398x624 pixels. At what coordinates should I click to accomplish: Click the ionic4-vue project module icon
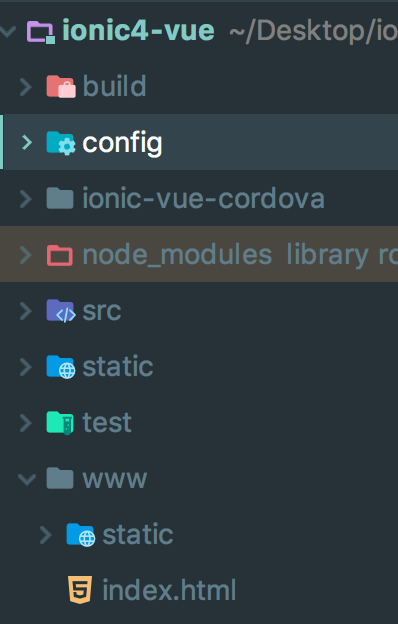click(x=40, y=32)
